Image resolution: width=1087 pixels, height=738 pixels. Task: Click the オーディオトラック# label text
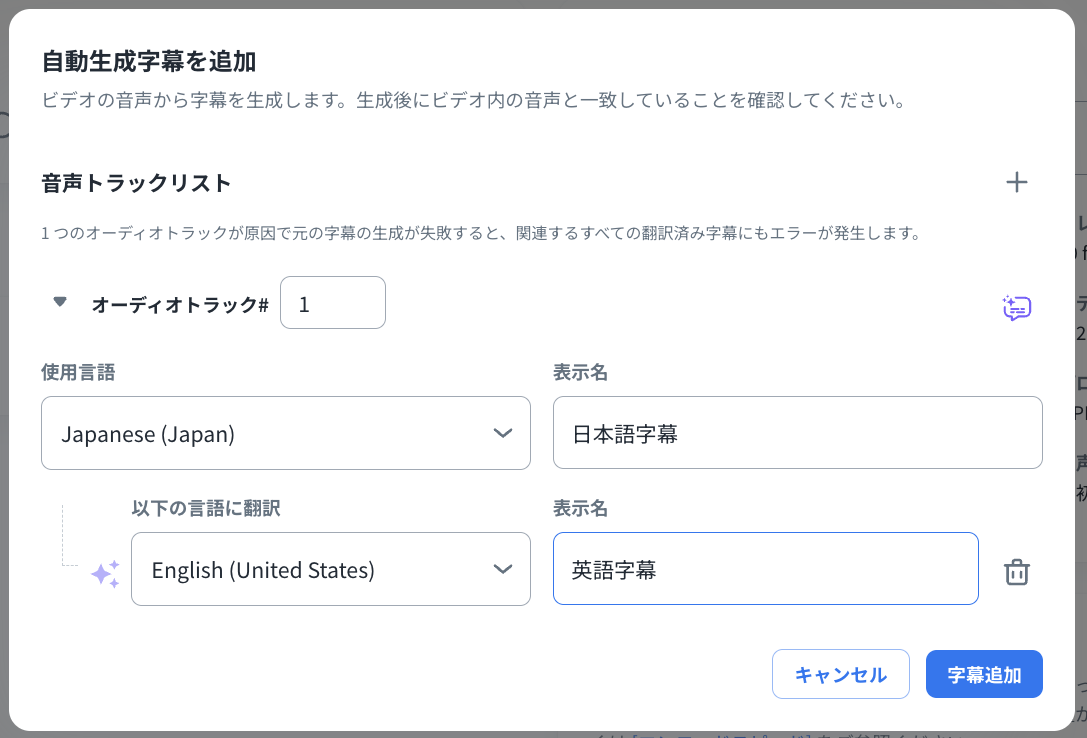click(180, 305)
